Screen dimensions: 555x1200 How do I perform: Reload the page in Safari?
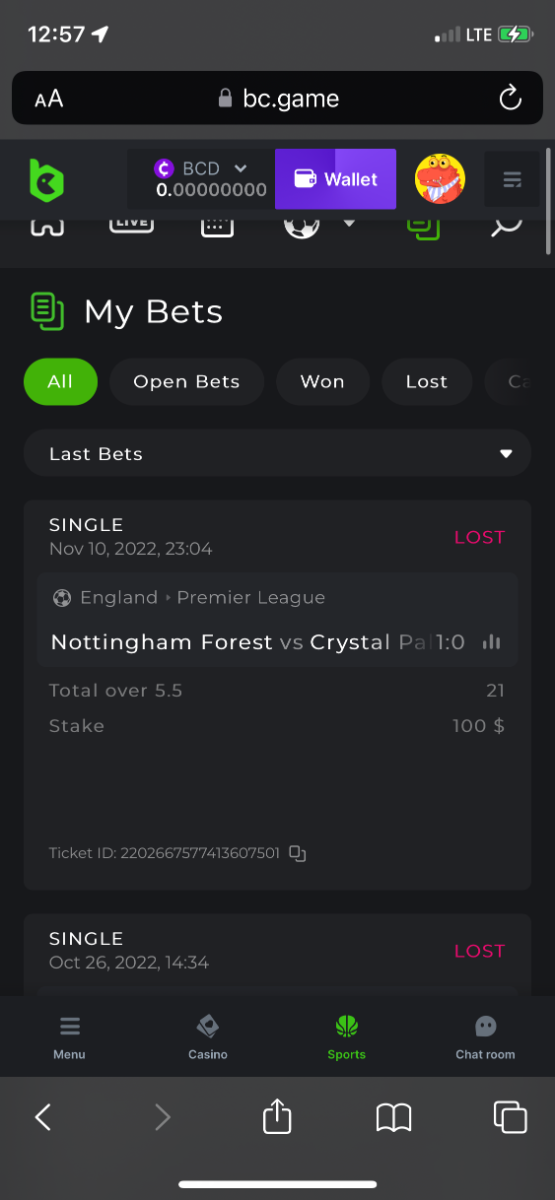pyautogui.click(x=510, y=98)
